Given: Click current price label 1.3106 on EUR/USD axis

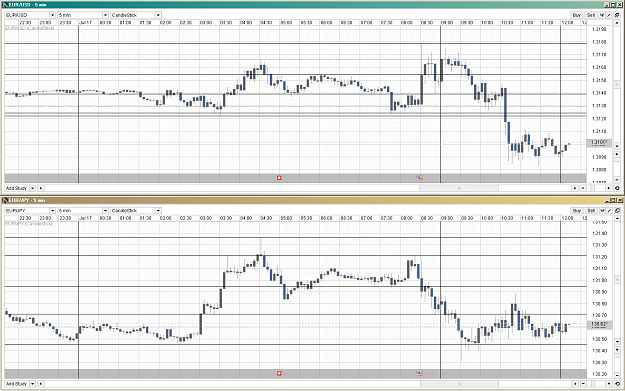Looking at the screenshot, I should [x=599, y=143].
